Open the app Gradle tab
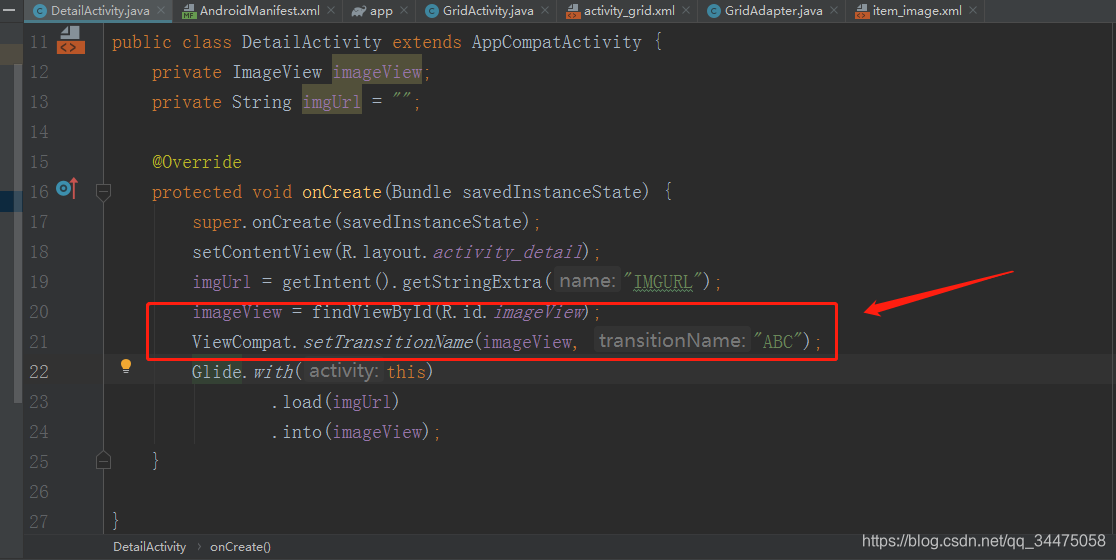 tap(381, 11)
